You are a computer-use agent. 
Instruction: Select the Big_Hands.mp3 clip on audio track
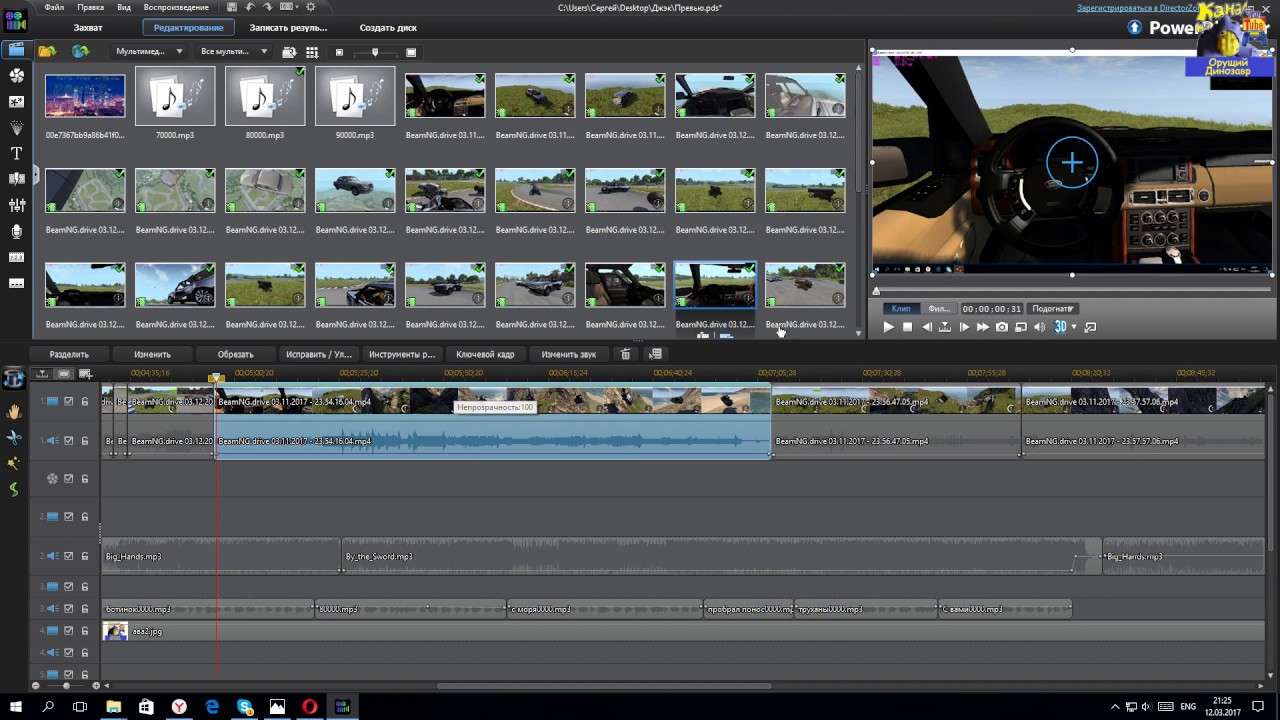pos(221,556)
